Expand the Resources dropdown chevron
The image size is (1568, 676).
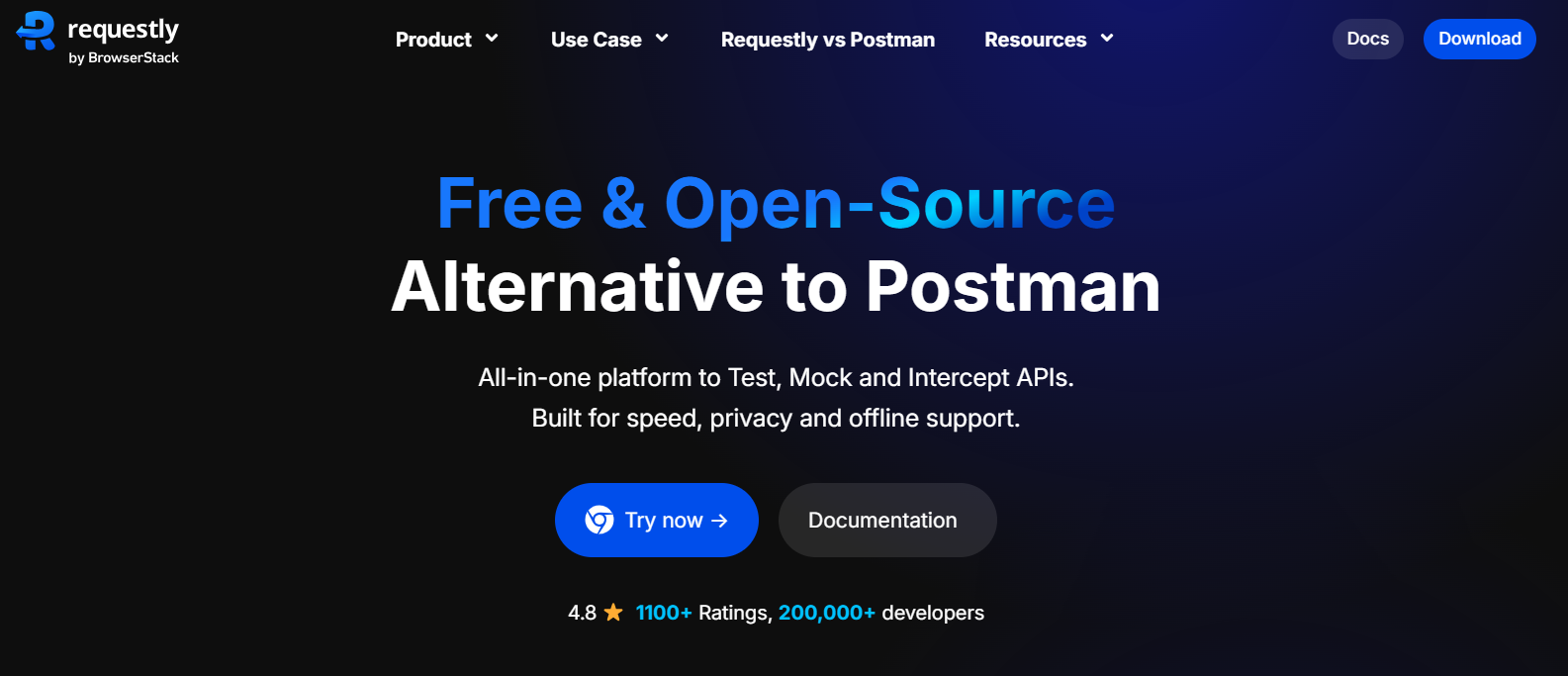pos(1107,39)
